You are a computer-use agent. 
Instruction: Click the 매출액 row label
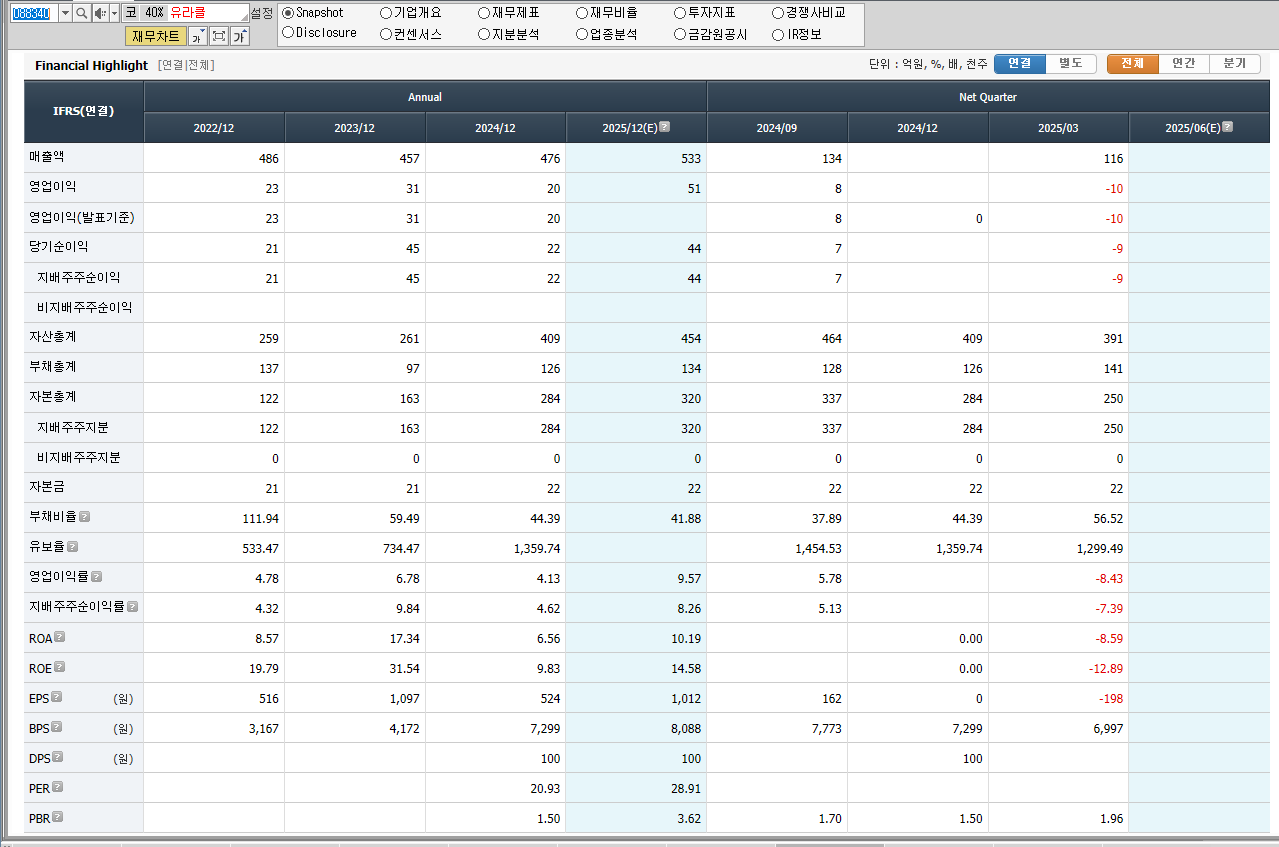pyautogui.click(x=47, y=157)
